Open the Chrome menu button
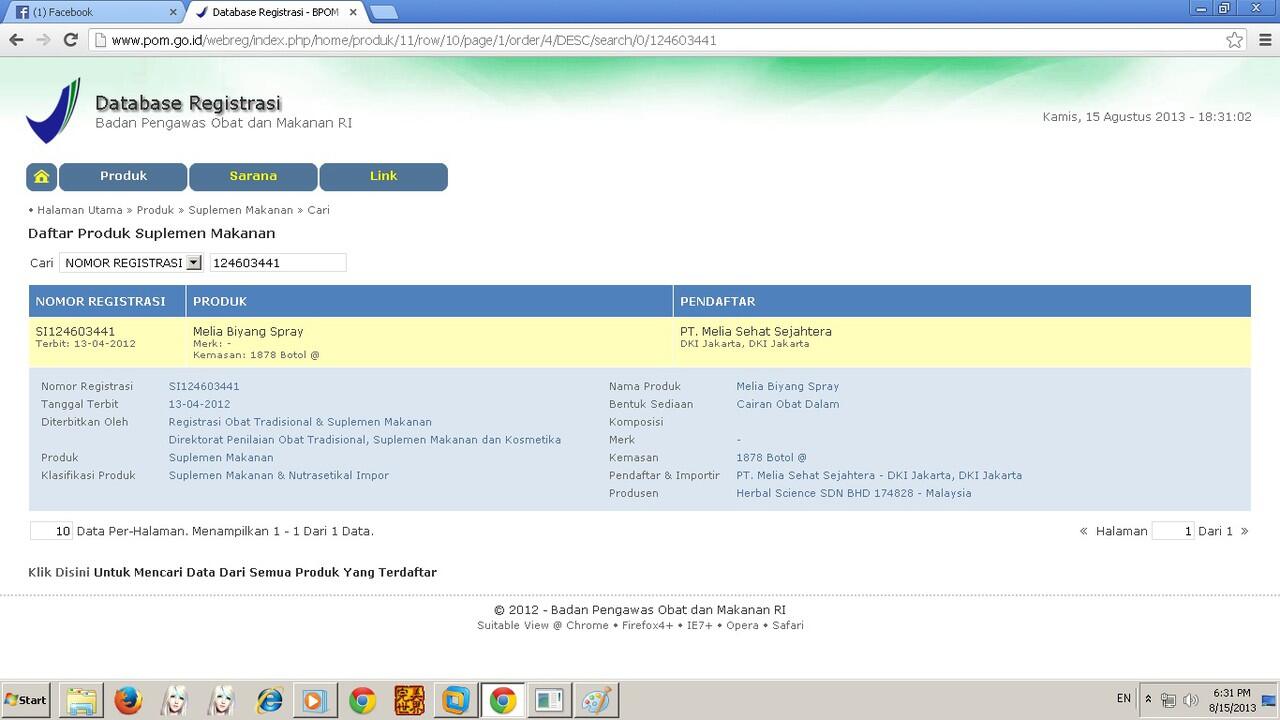This screenshot has width=1280, height=720. pyautogui.click(x=1264, y=40)
